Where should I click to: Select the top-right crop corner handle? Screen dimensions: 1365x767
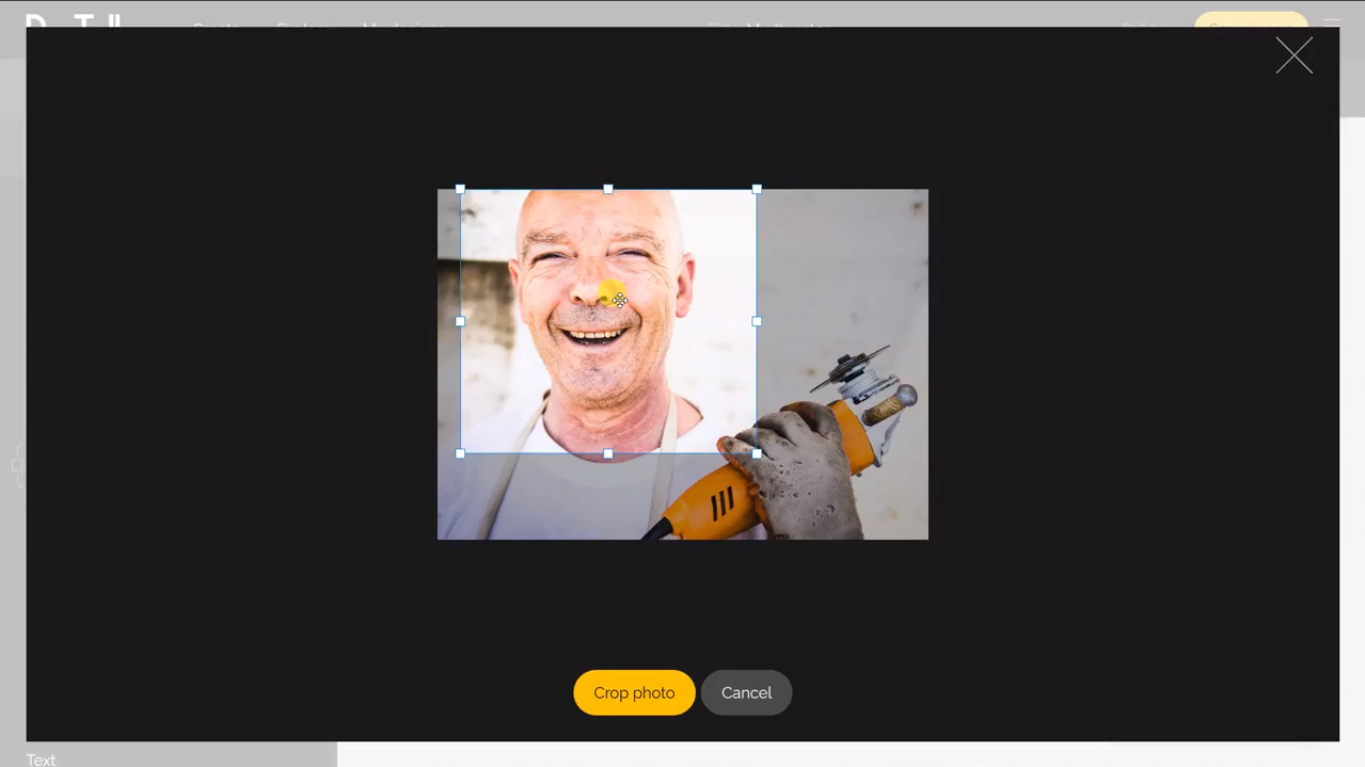[757, 189]
